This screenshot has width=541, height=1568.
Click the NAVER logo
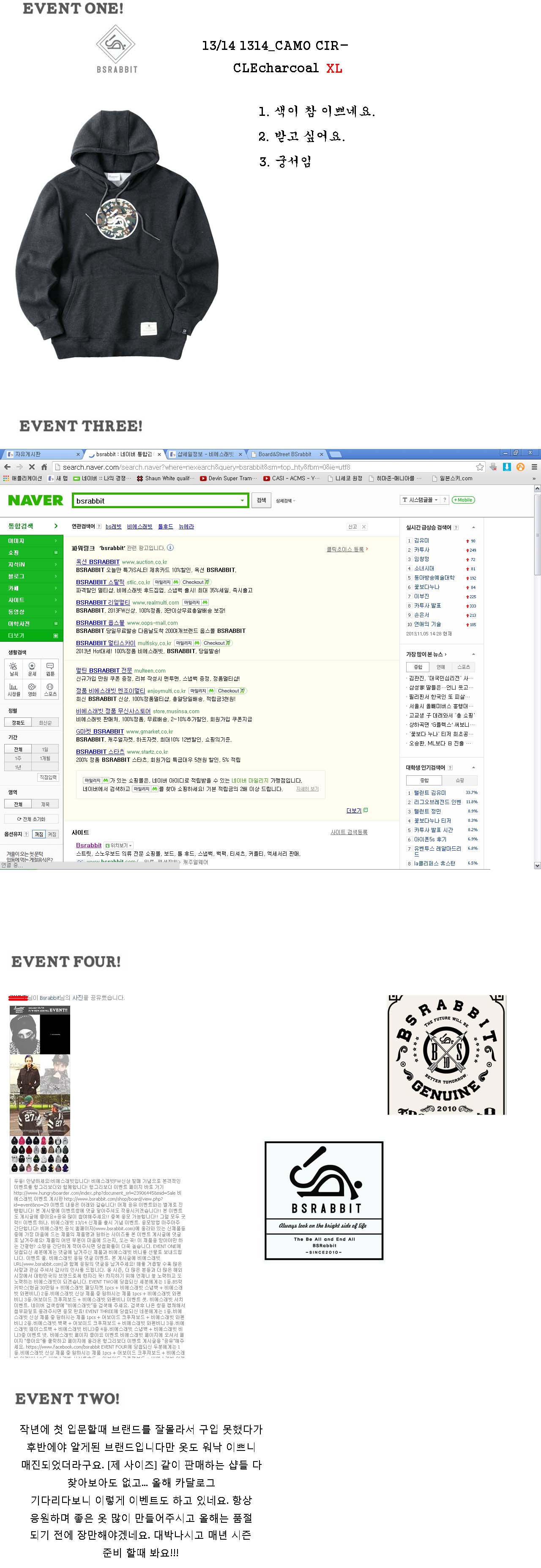point(36,501)
